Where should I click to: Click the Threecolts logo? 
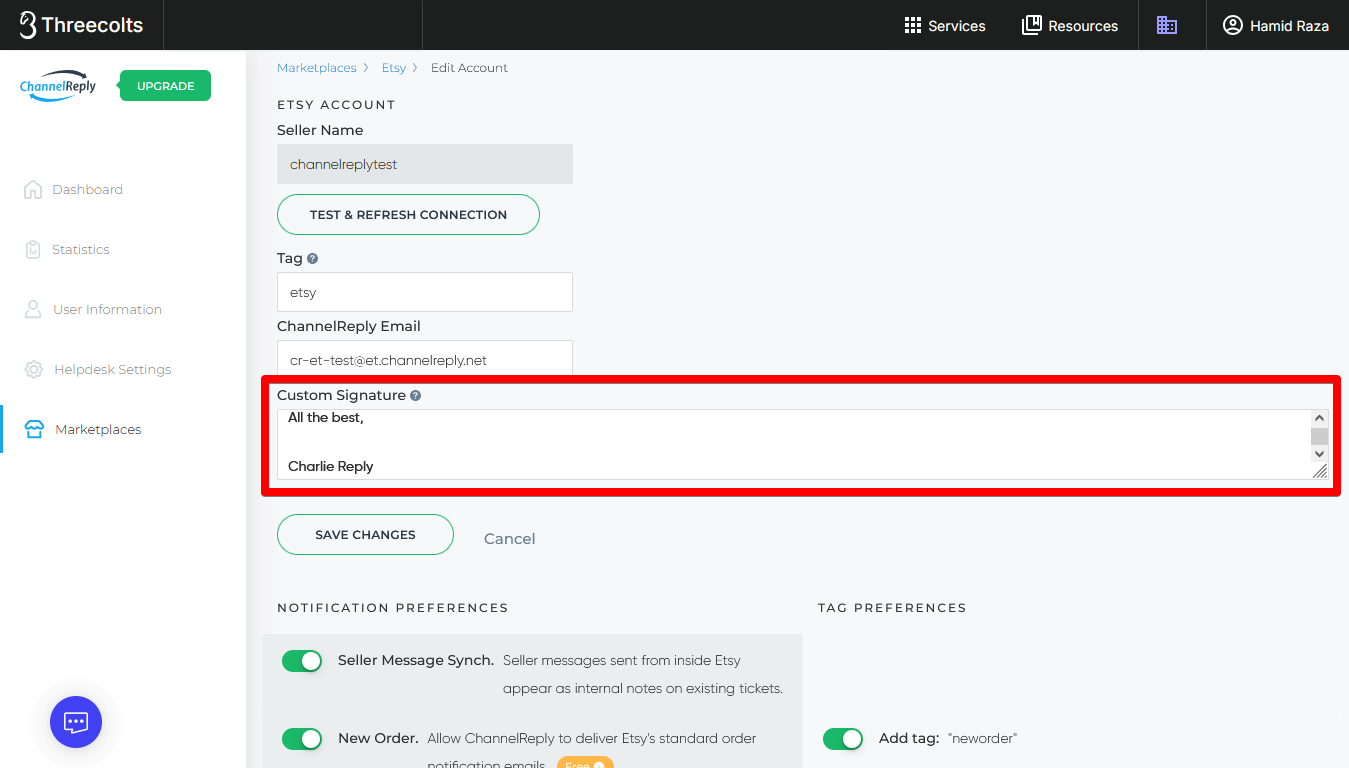tap(81, 25)
